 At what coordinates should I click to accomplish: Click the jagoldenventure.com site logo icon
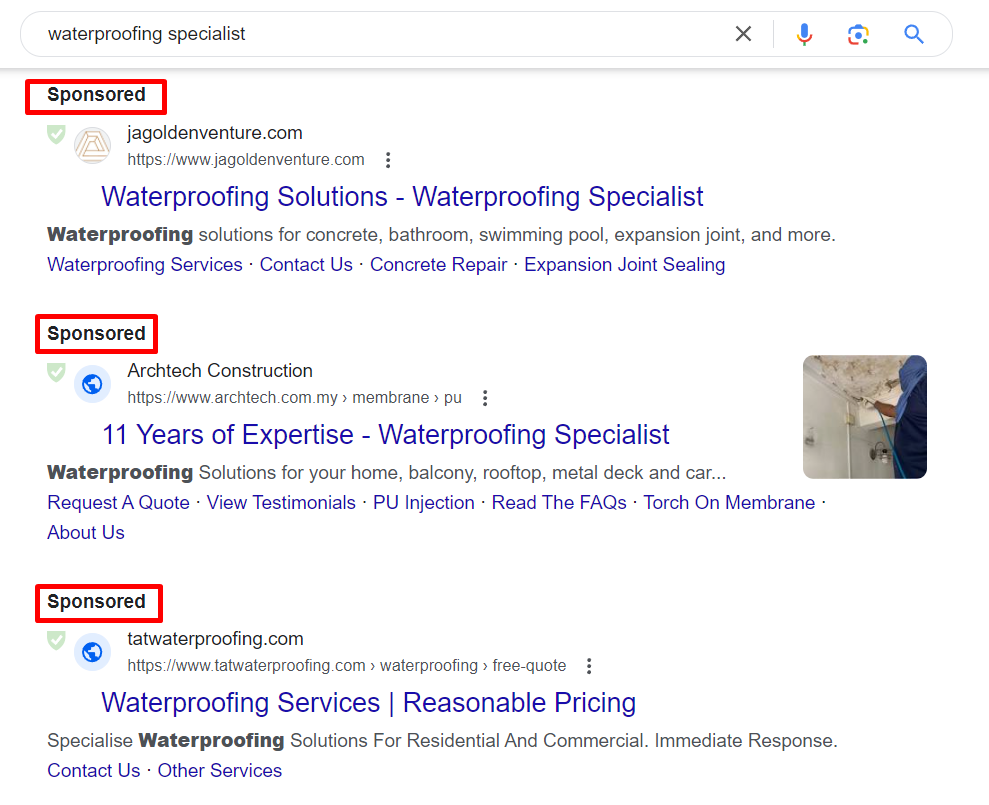point(93,146)
